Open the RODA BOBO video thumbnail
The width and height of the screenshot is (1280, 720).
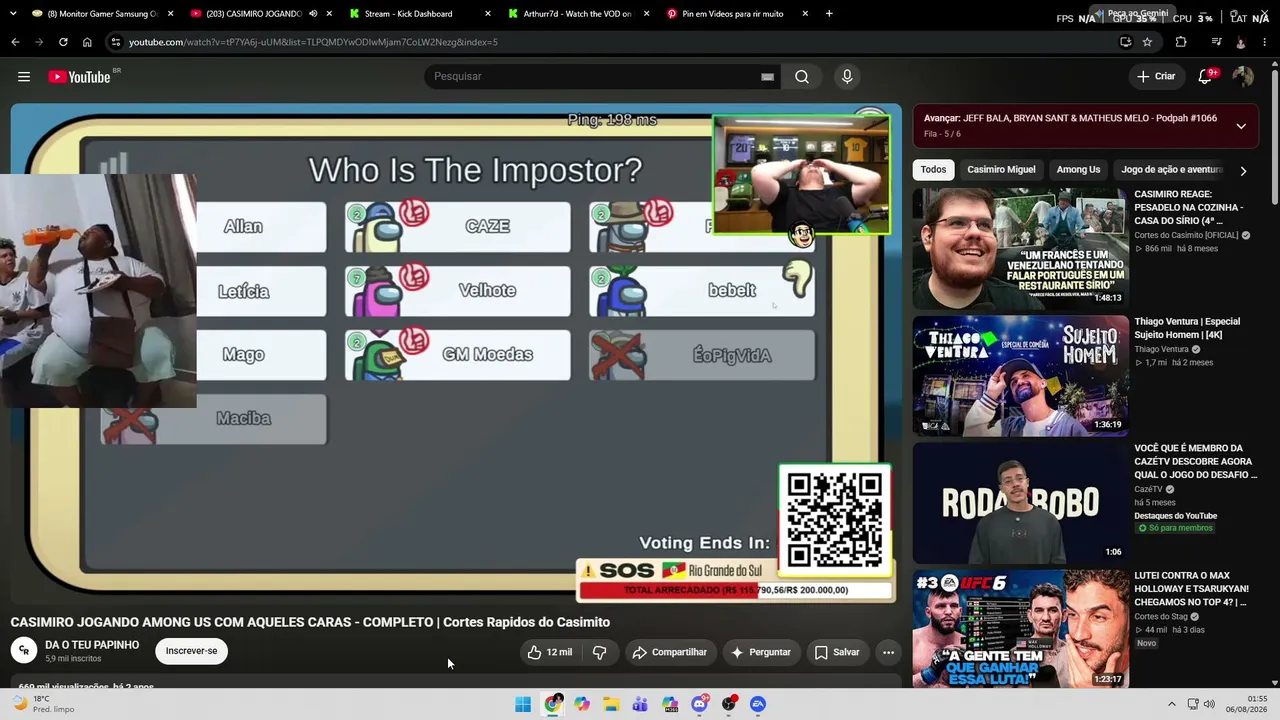1020,503
